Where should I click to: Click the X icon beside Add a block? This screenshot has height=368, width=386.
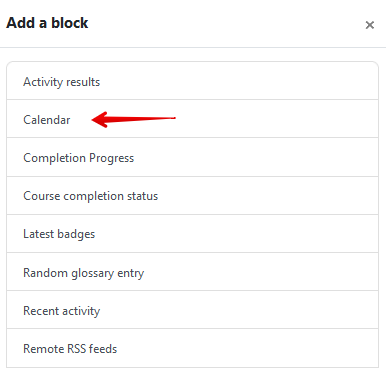[370, 25]
